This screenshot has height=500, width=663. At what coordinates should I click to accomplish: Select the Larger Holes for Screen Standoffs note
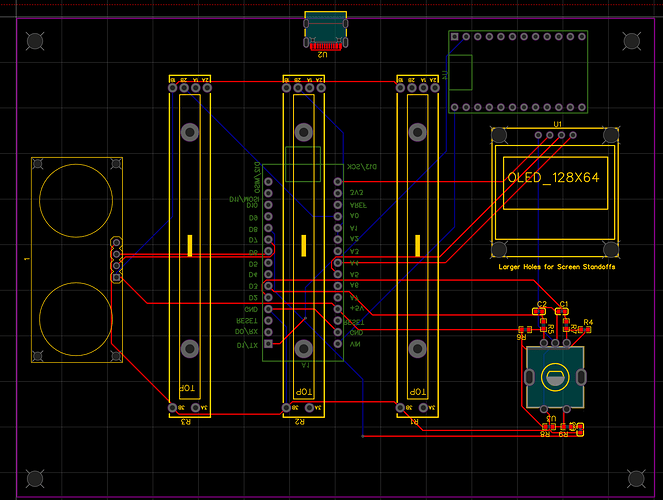coord(556,267)
